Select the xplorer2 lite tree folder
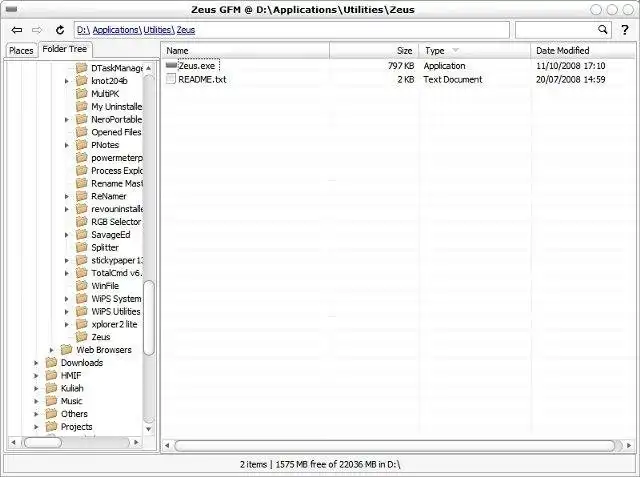 point(115,324)
